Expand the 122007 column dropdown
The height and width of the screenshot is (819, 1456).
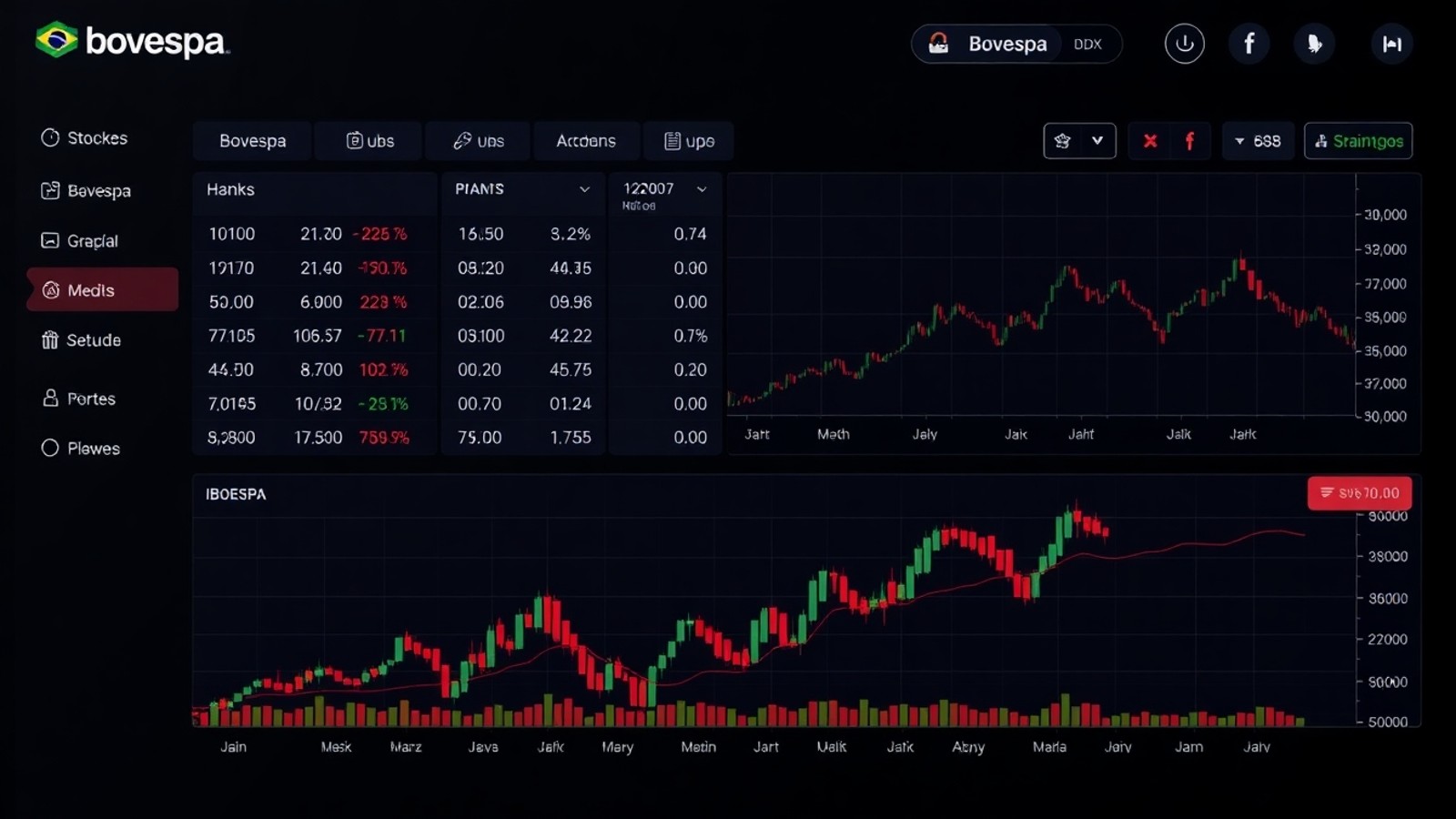702,189
